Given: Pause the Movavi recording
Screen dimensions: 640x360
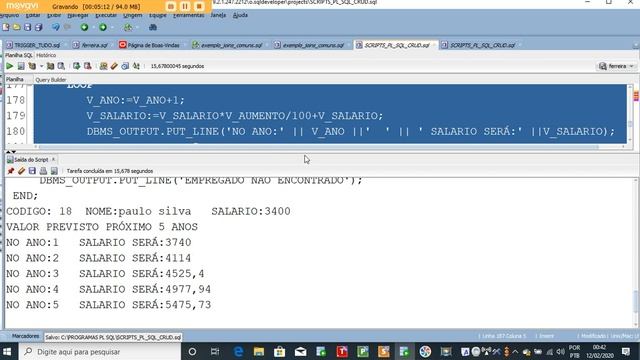Looking at the screenshot, I should coord(185,6).
